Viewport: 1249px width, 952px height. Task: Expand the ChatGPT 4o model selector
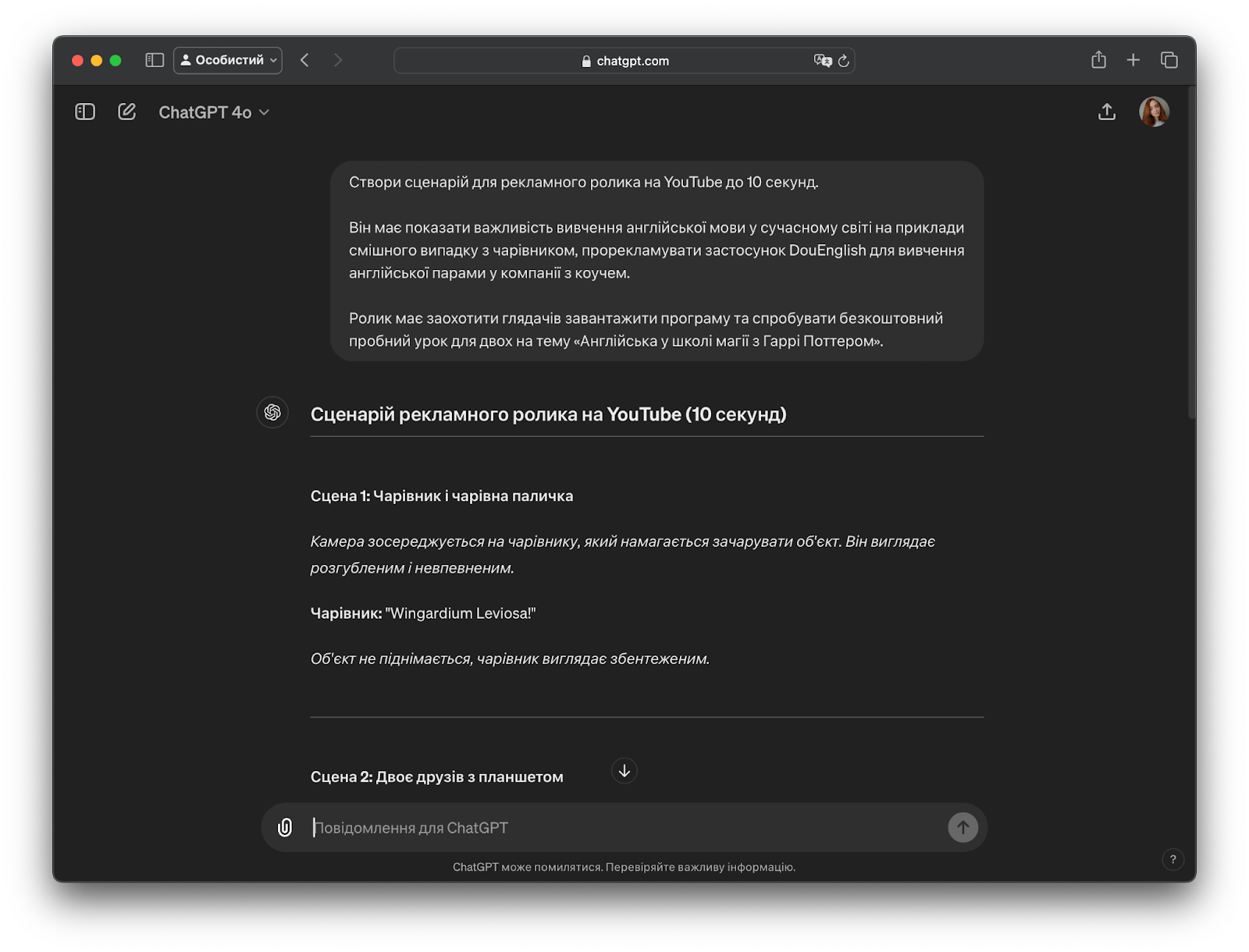[214, 112]
